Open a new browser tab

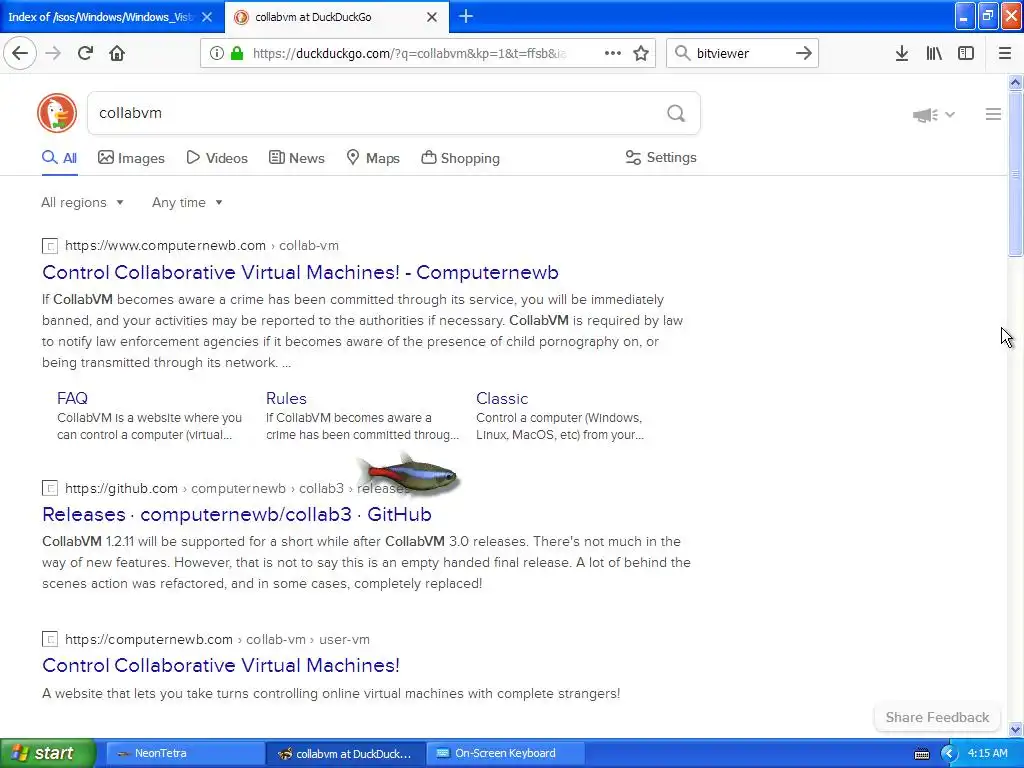(466, 16)
